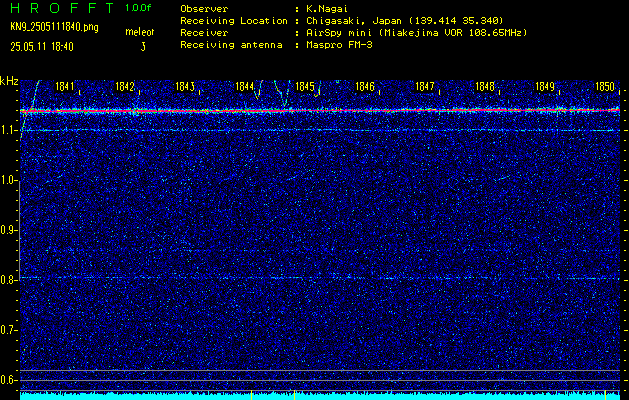629x400 pixels.
Task: Click the 1847 time marker
Action: (x=425, y=86)
